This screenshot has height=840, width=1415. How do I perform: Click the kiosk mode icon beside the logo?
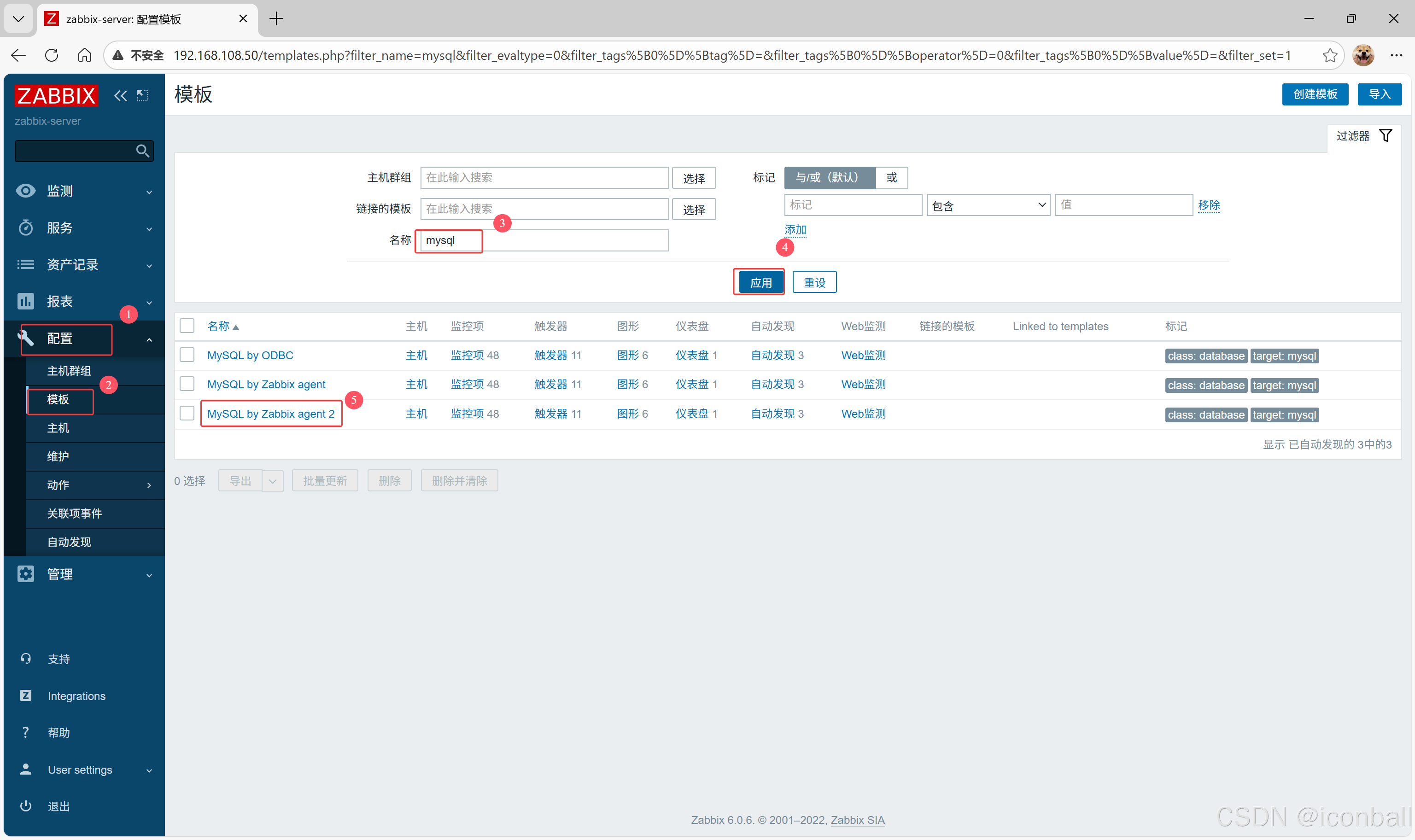coord(143,96)
